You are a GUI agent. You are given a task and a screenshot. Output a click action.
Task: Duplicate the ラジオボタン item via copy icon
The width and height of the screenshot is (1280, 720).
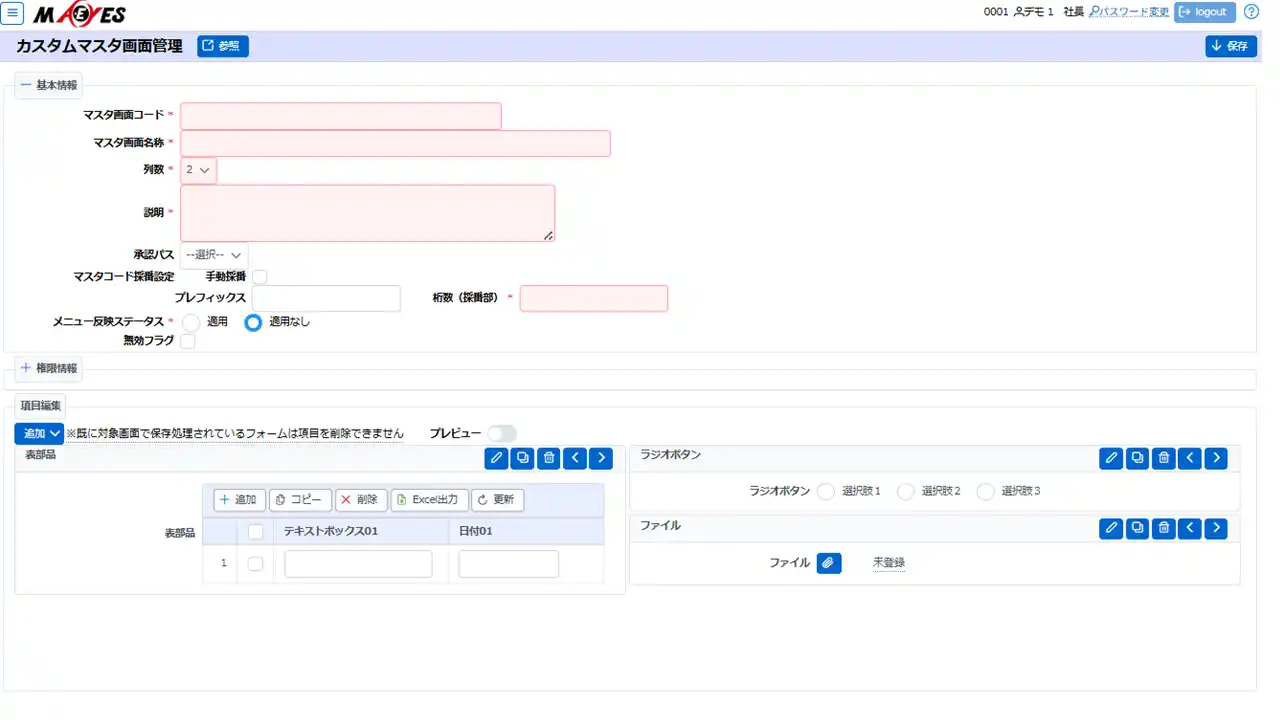1137,458
